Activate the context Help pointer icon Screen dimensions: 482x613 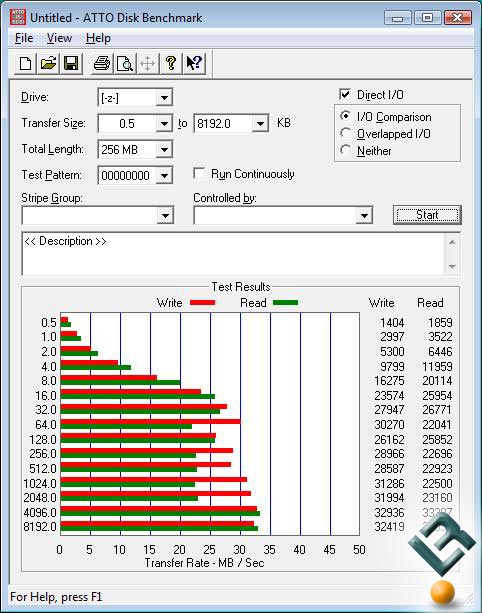194,63
